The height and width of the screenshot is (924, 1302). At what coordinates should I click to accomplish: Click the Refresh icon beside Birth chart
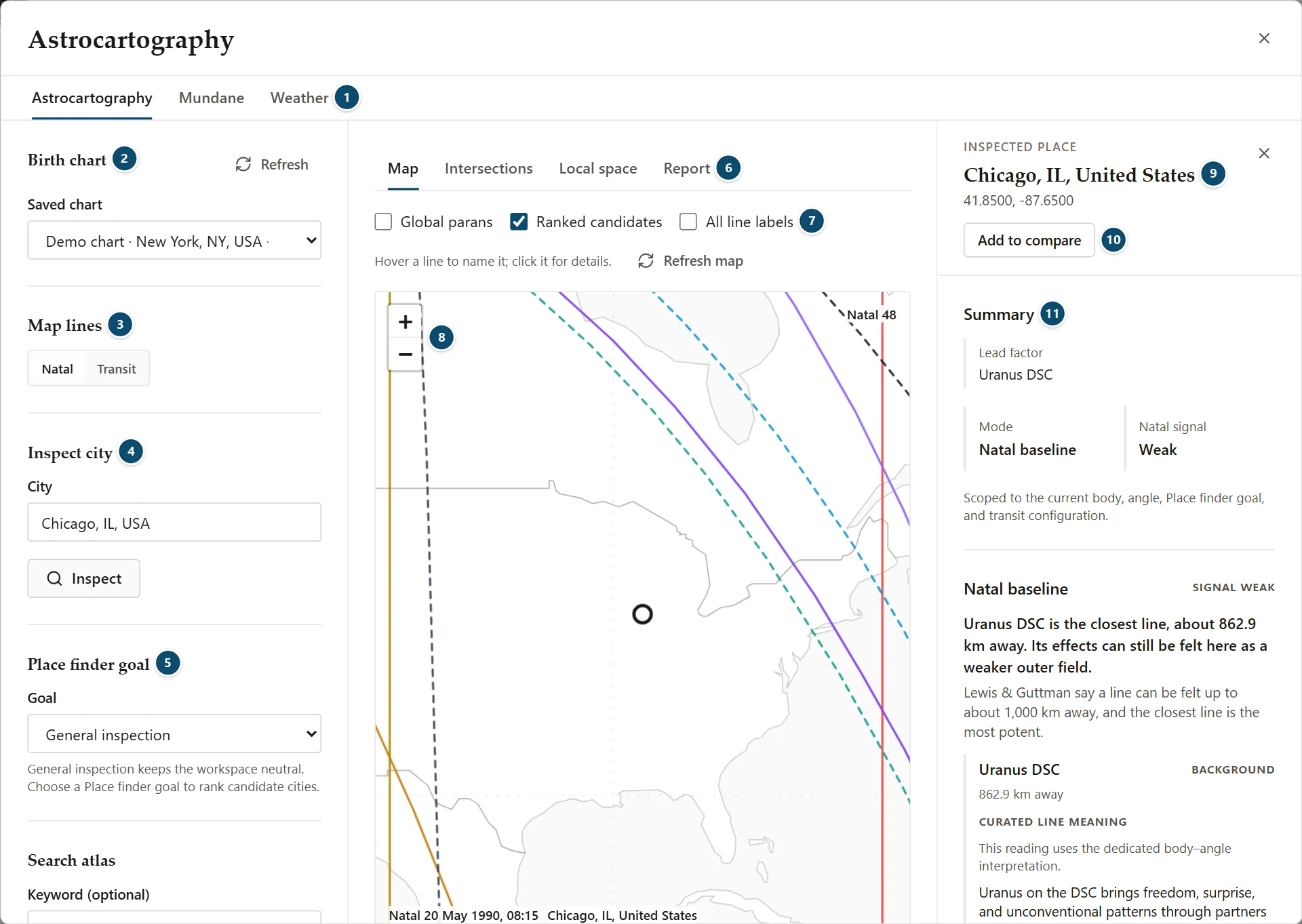(243, 165)
